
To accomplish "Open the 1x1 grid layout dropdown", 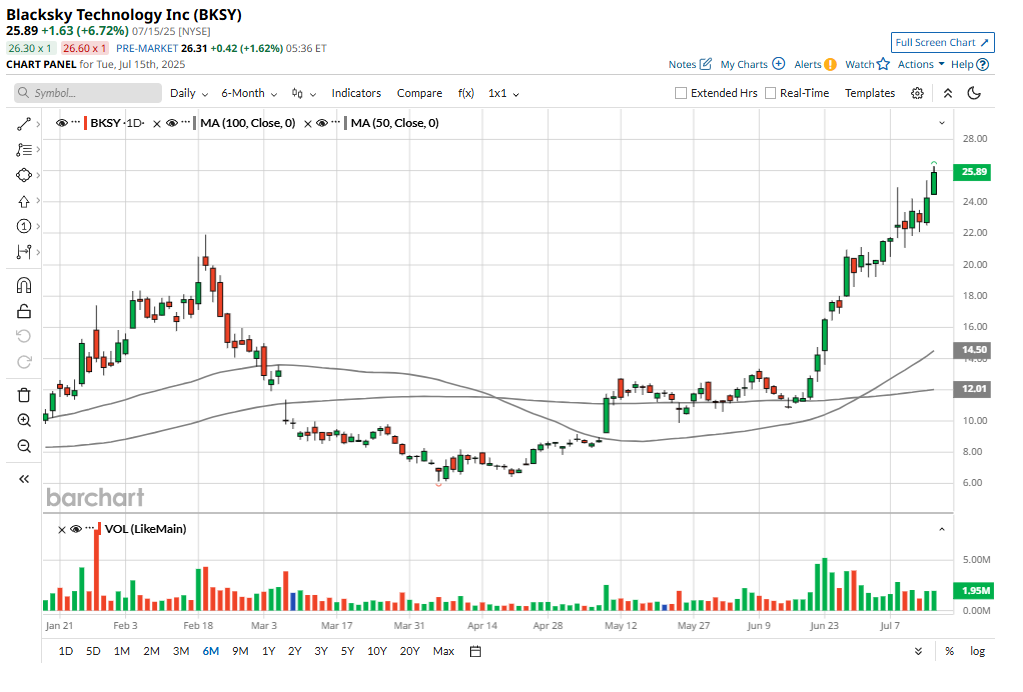I will pyautogui.click(x=504, y=93).
